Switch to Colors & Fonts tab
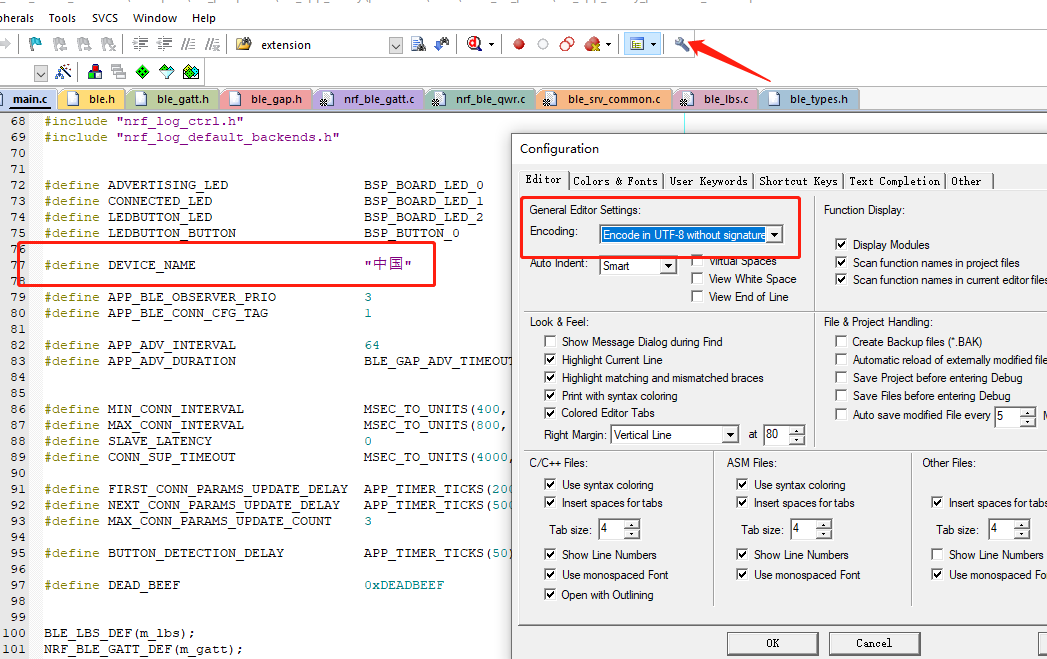 [615, 181]
